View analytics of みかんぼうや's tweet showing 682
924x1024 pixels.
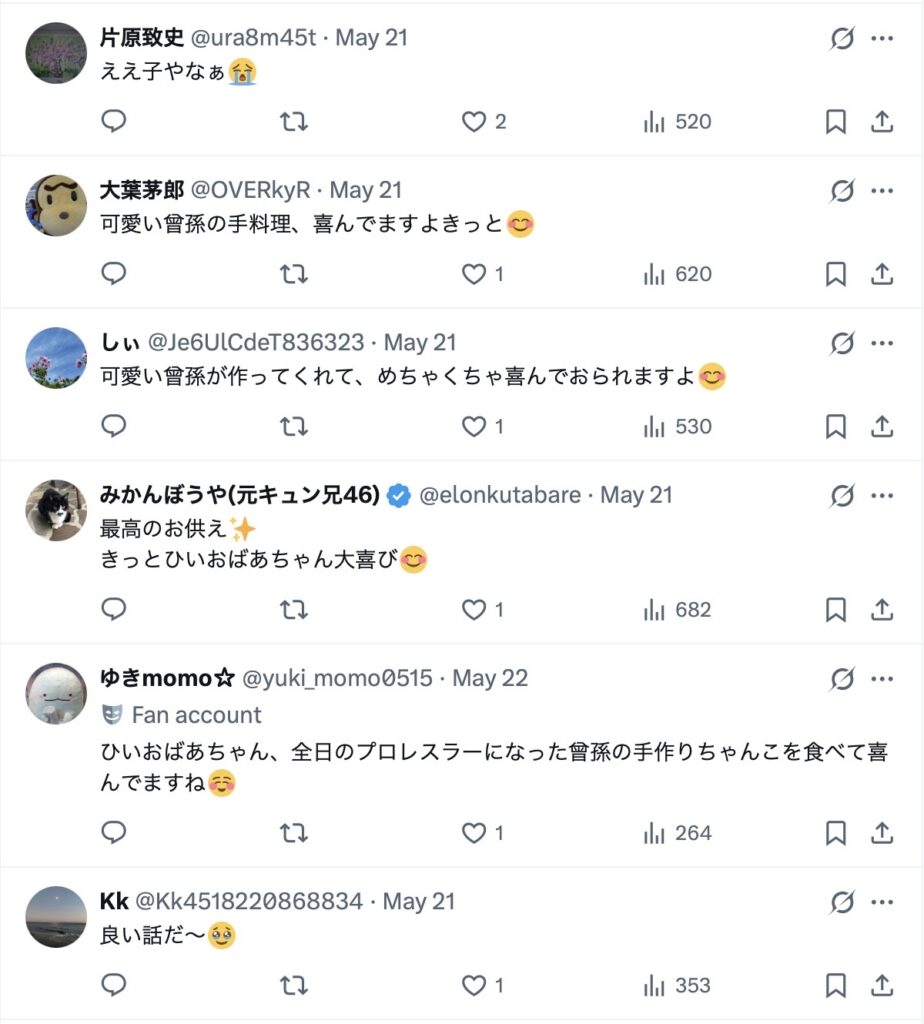[x=678, y=610]
